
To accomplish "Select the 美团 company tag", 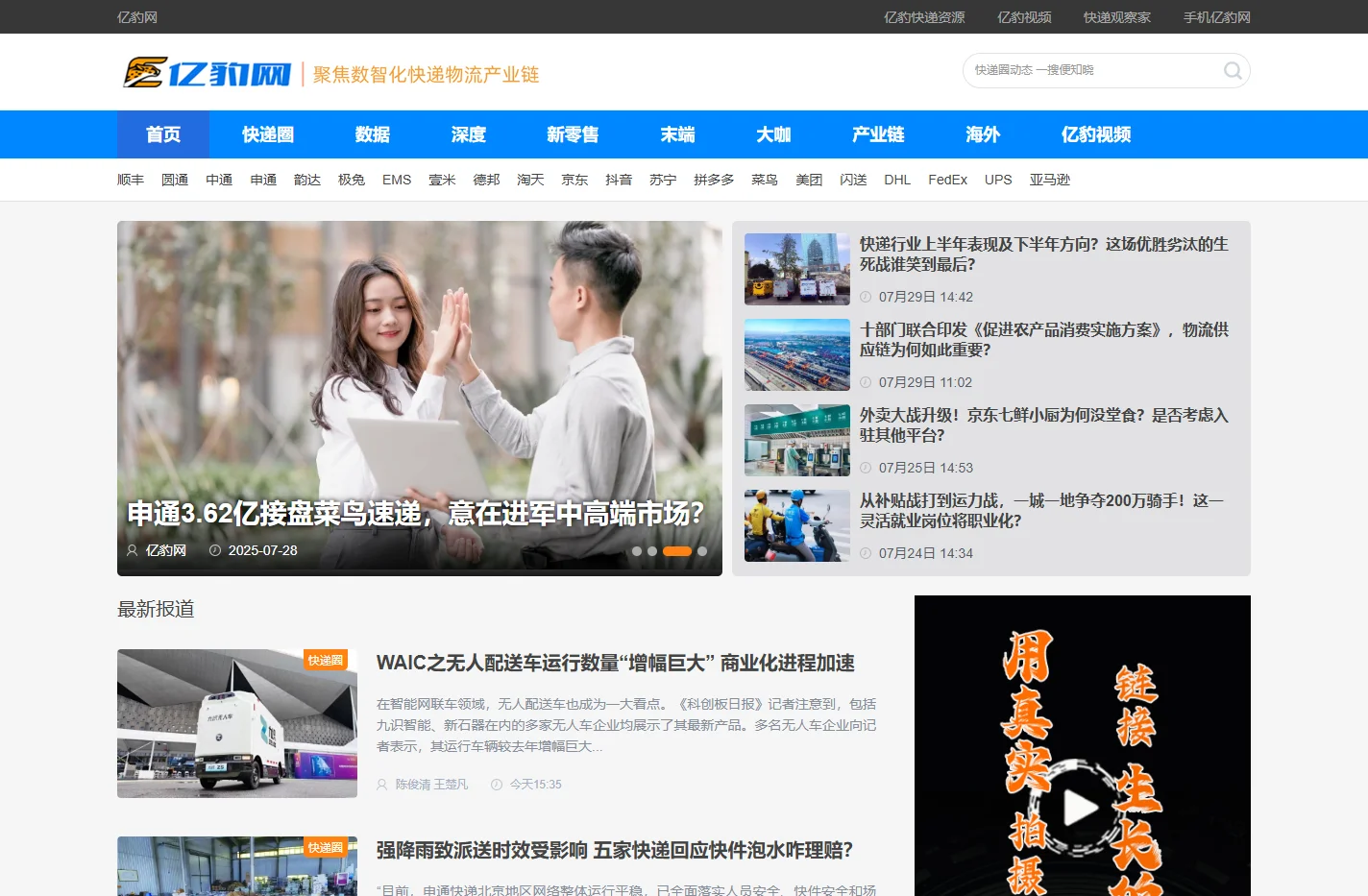I will click(x=809, y=180).
